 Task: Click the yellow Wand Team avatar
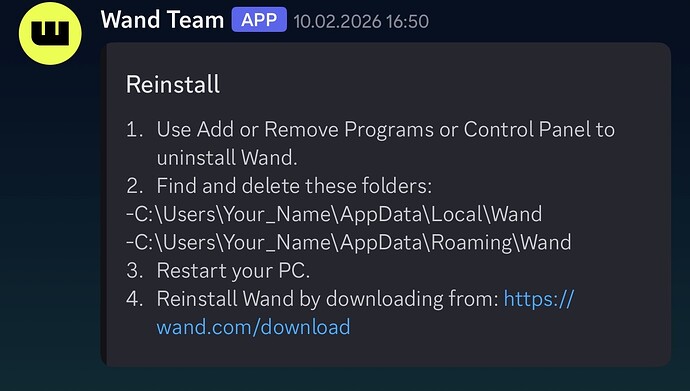[50, 33]
